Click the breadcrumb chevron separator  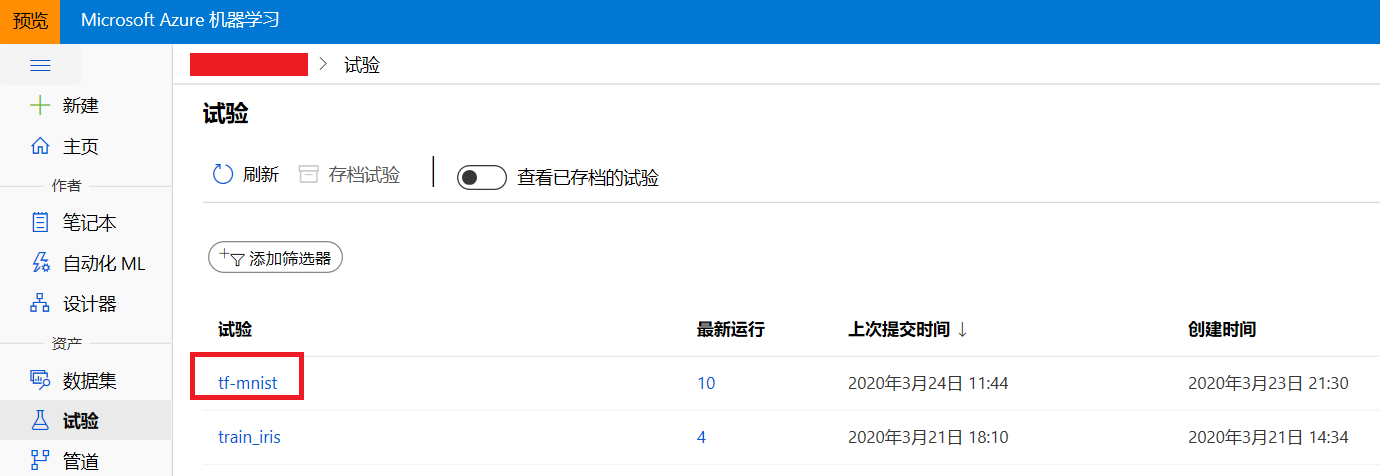pyautogui.click(x=323, y=65)
